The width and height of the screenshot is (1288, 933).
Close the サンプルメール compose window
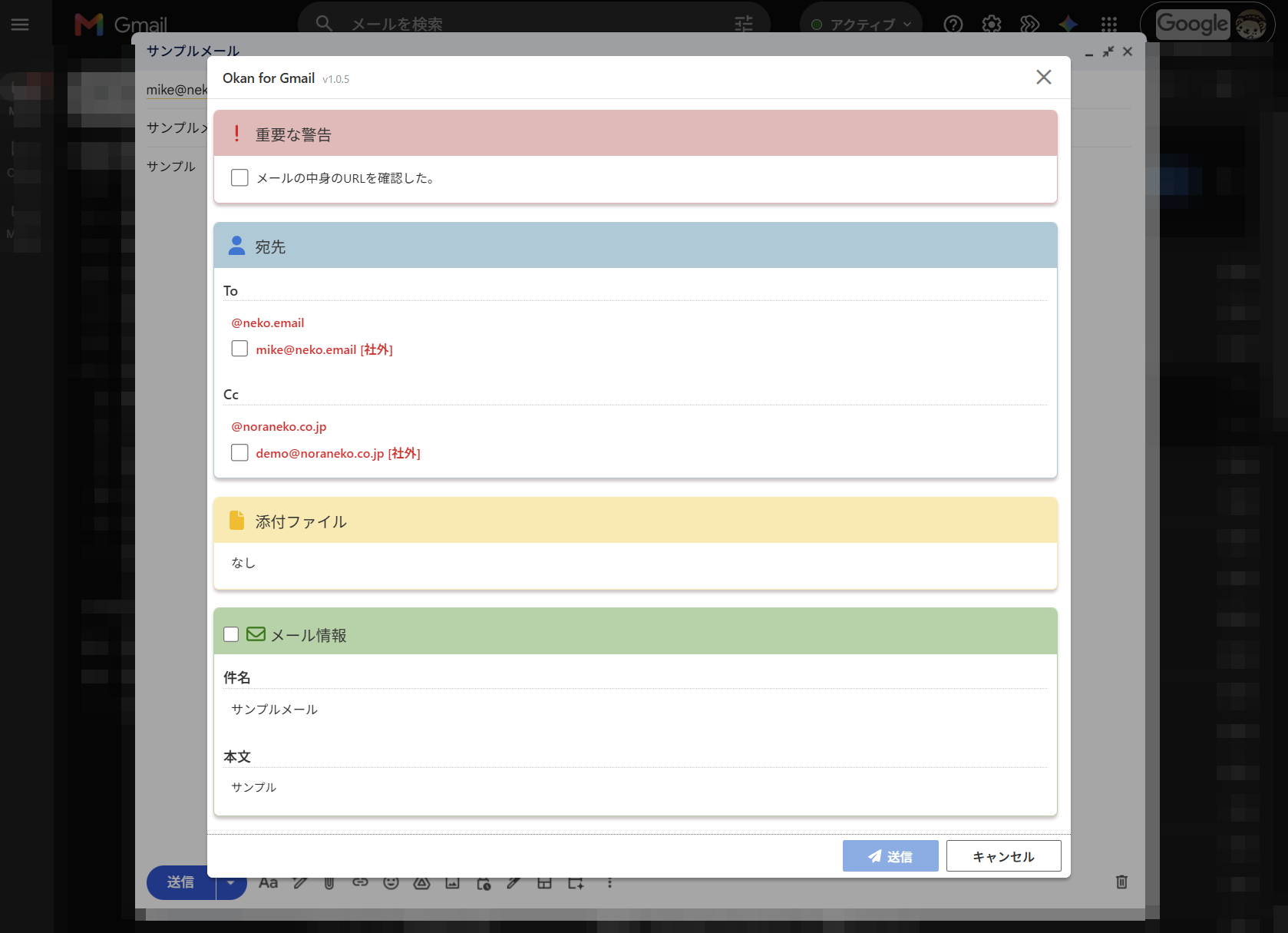pyautogui.click(x=1128, y=51)
